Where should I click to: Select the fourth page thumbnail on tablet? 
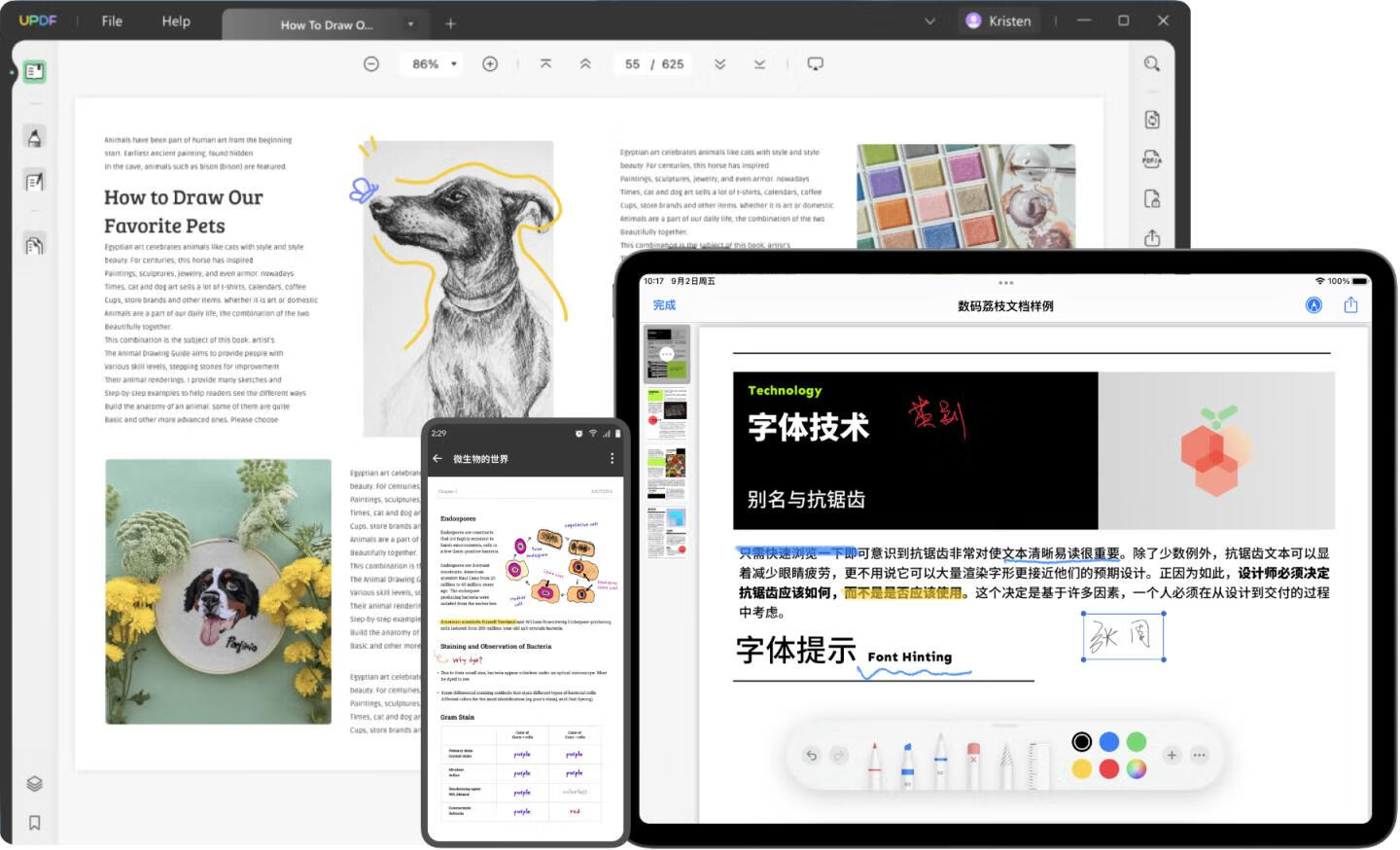pyautogui.click(x=667, y=533)
